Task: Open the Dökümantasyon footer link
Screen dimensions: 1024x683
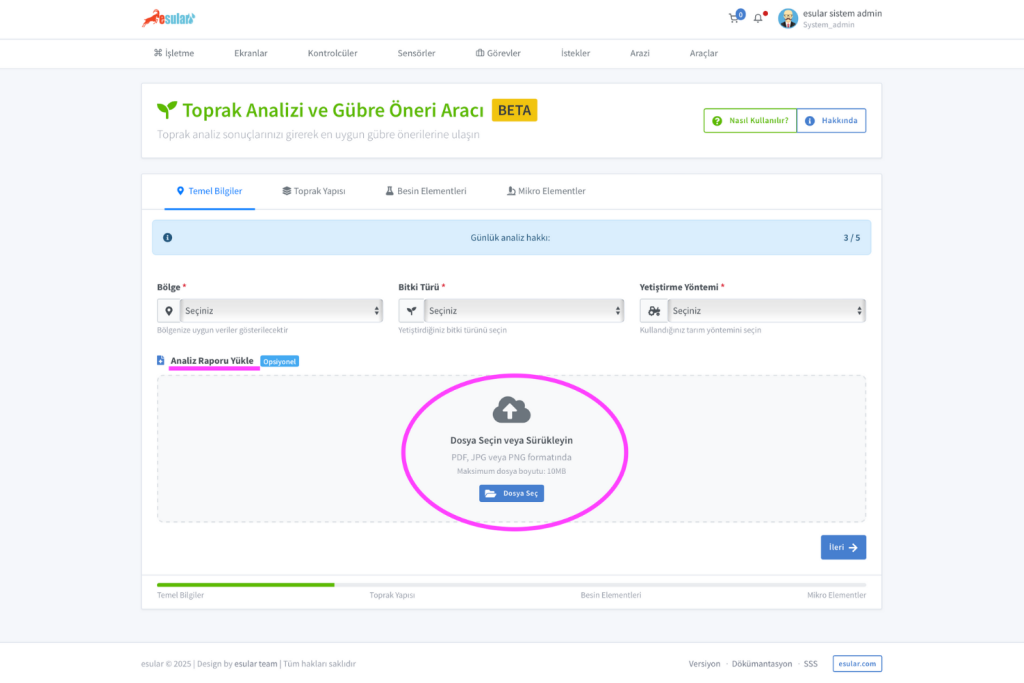Action: click(x=761, y=664)
